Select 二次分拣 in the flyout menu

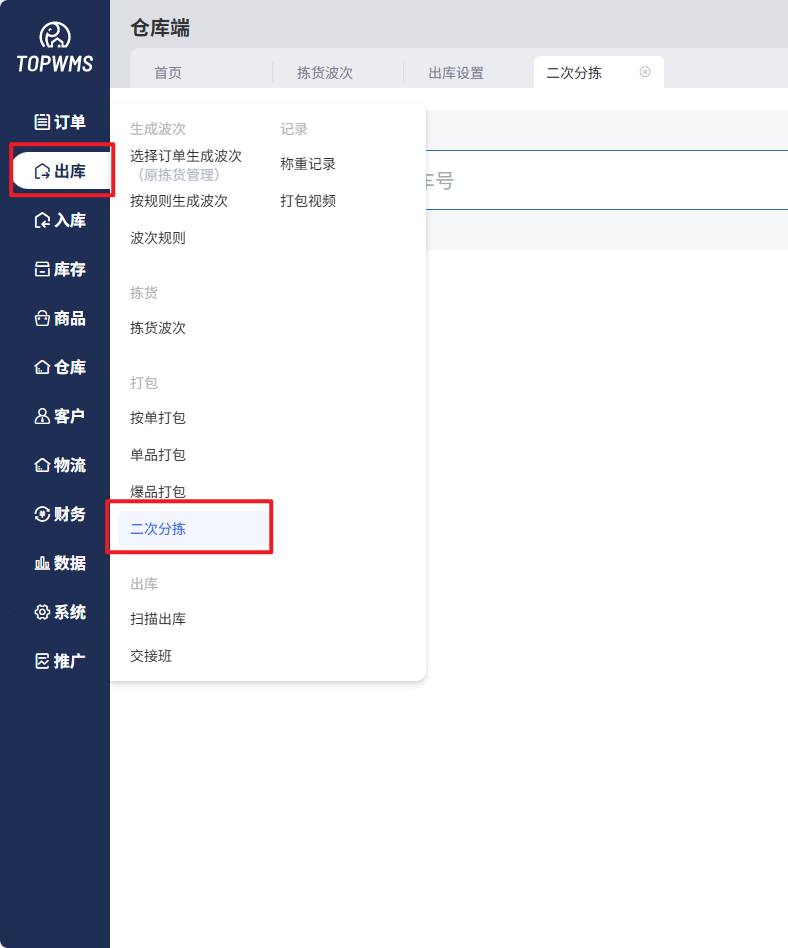point(192,528)
